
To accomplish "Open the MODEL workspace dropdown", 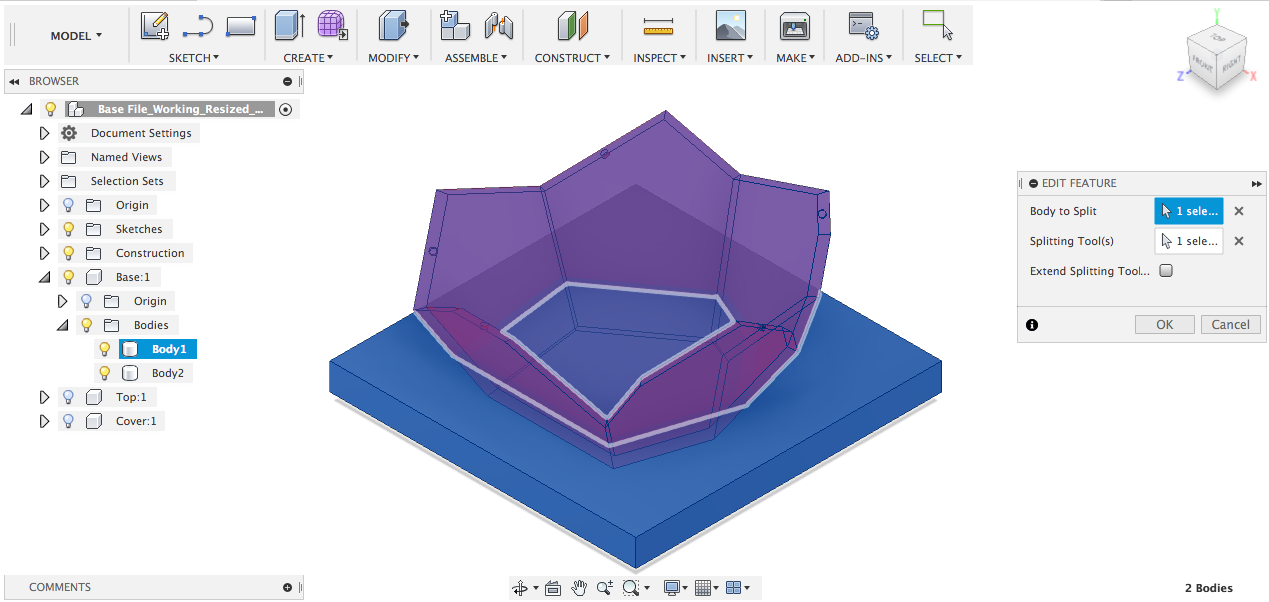I will [76, 36].
